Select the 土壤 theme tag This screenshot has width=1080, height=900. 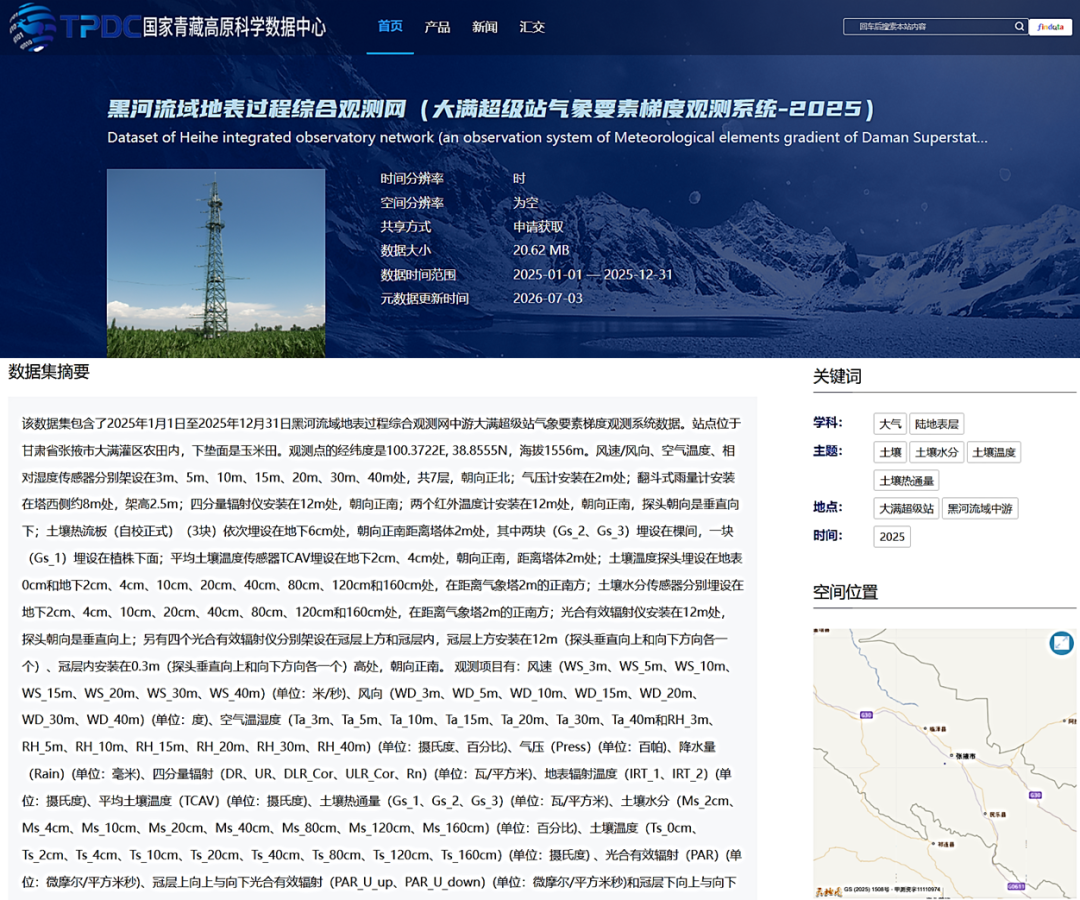point(890,452)
